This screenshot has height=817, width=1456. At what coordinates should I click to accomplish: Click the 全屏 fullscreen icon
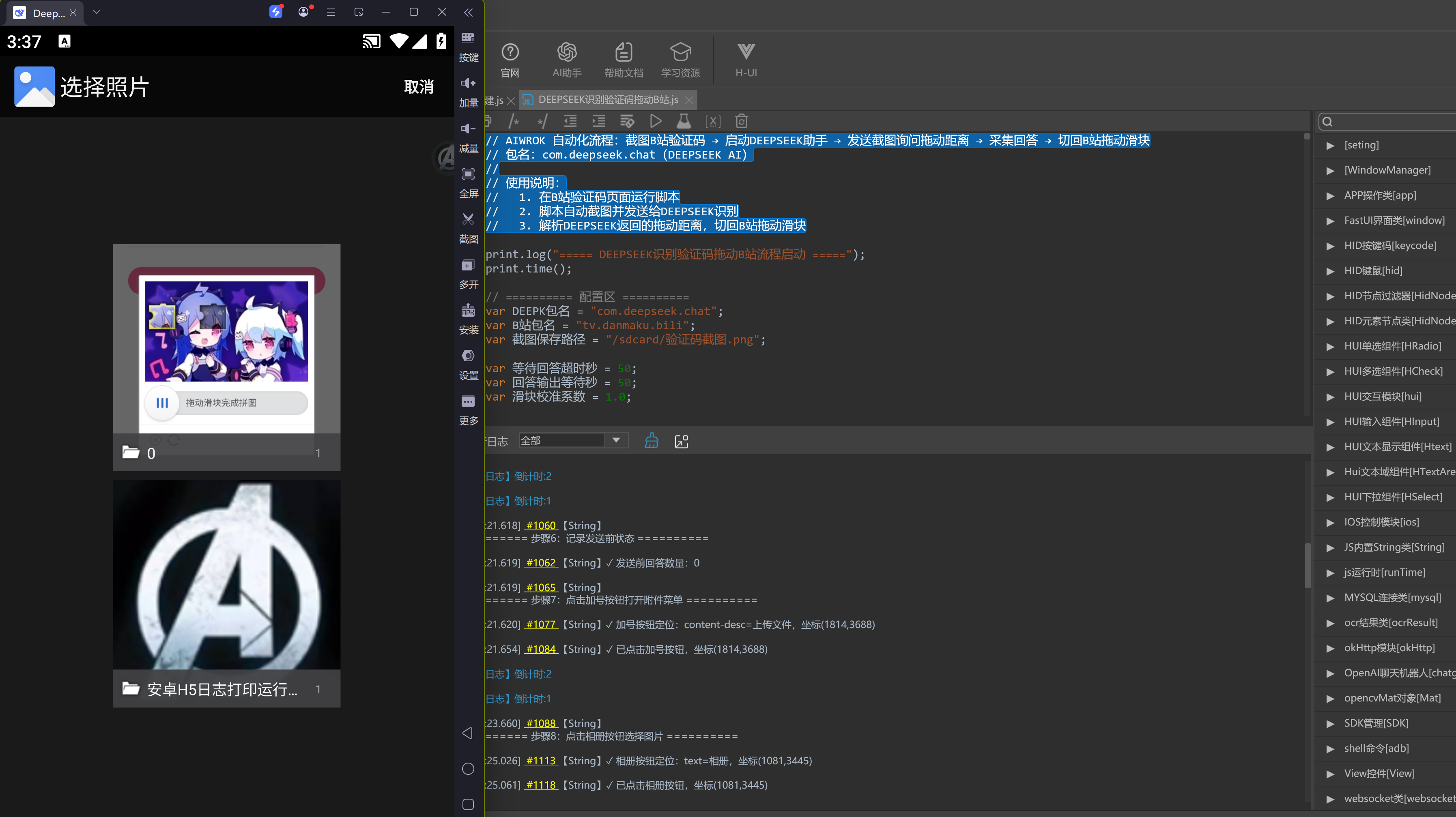[469, 183]
